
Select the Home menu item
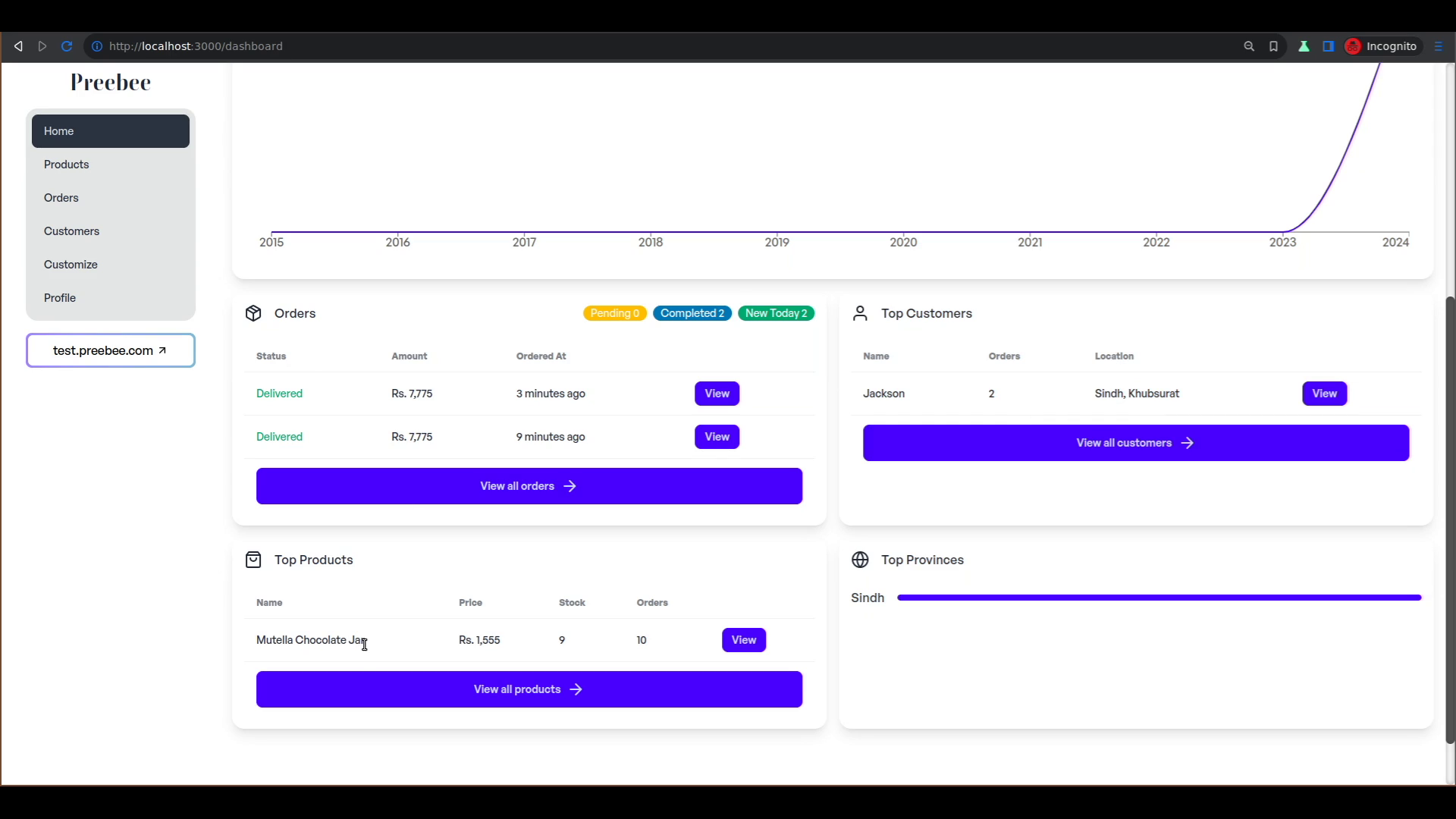(110, 131)
